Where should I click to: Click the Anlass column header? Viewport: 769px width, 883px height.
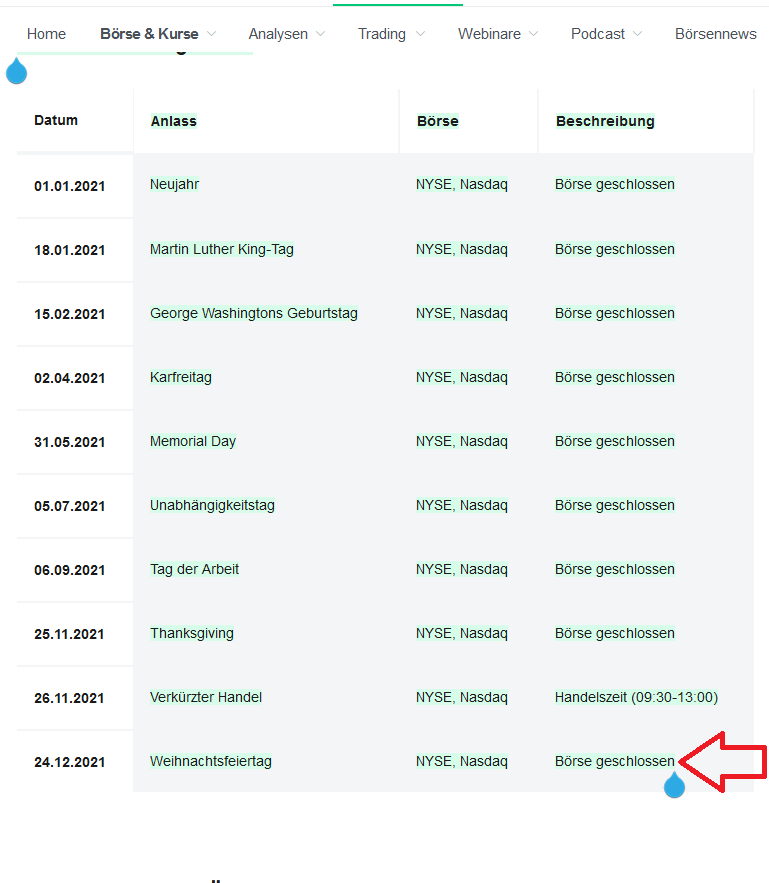pos(174,121)
